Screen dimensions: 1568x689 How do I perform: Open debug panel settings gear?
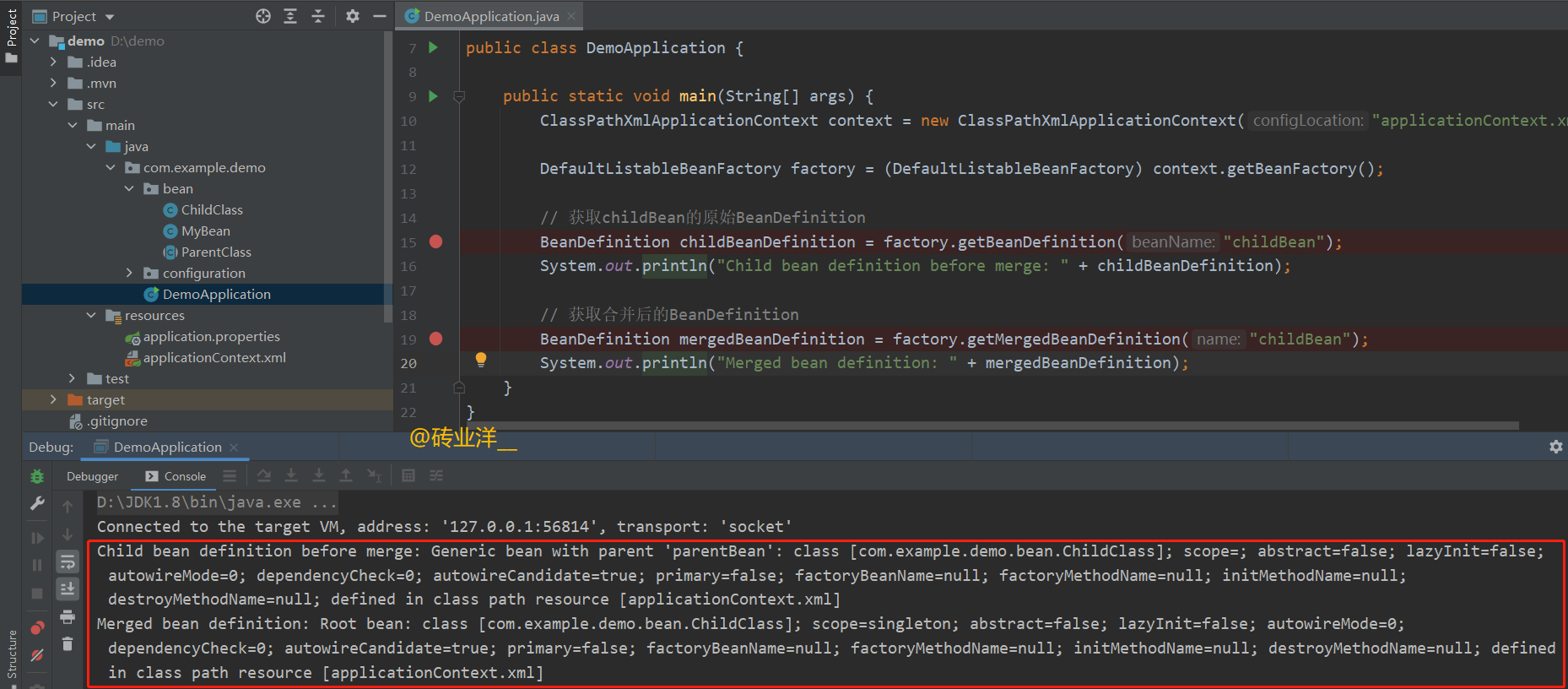coord(1556,447)
